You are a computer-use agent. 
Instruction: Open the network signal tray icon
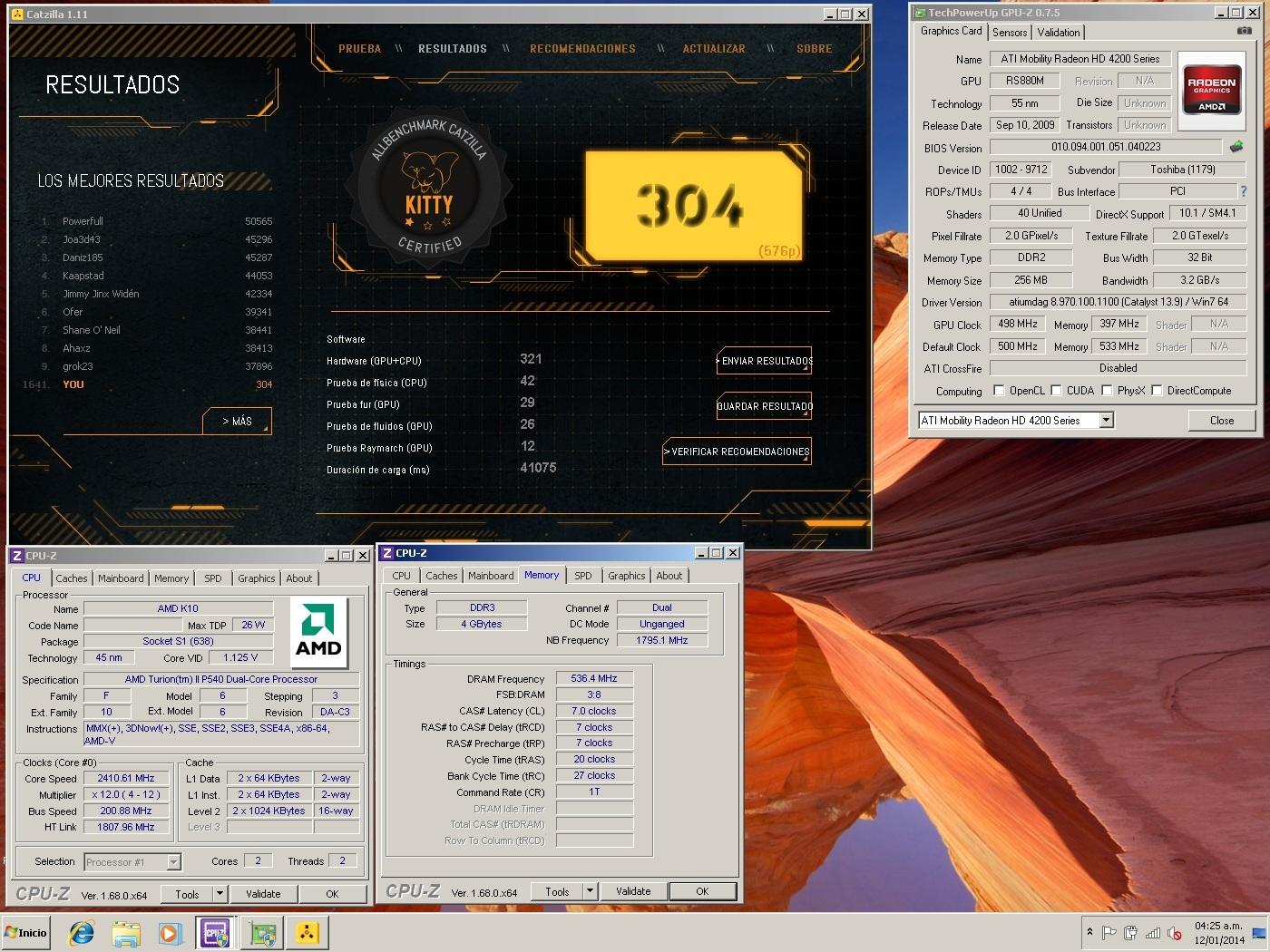1152,932
